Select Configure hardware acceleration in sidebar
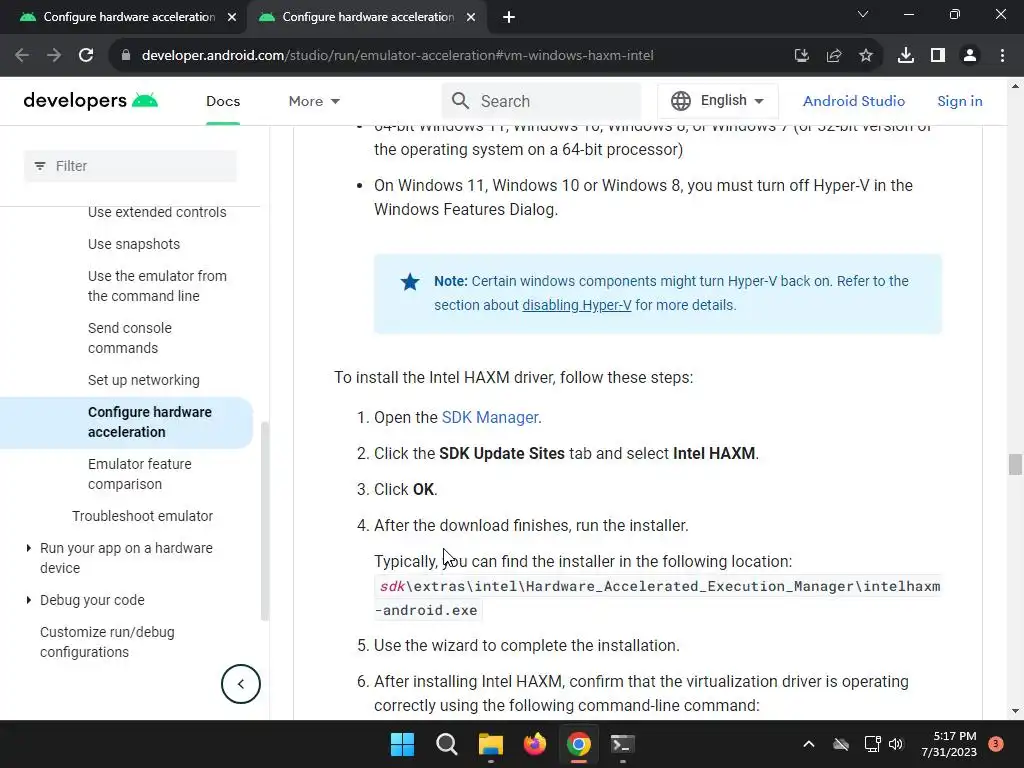This screenshot has width=1024, height=768. (127, 423)
